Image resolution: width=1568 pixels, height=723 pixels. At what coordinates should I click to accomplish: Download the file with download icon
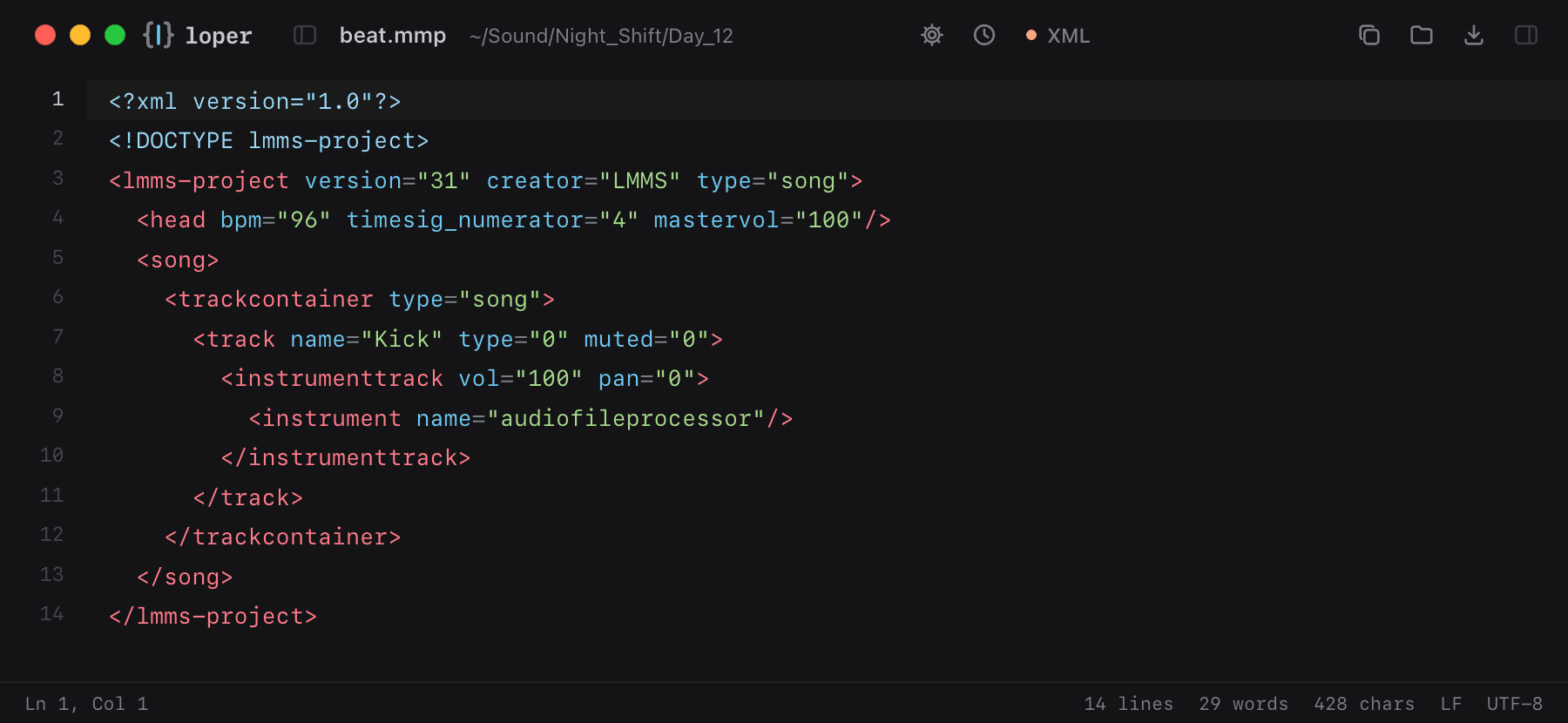pyautogui.click(x=1474, y=35)
